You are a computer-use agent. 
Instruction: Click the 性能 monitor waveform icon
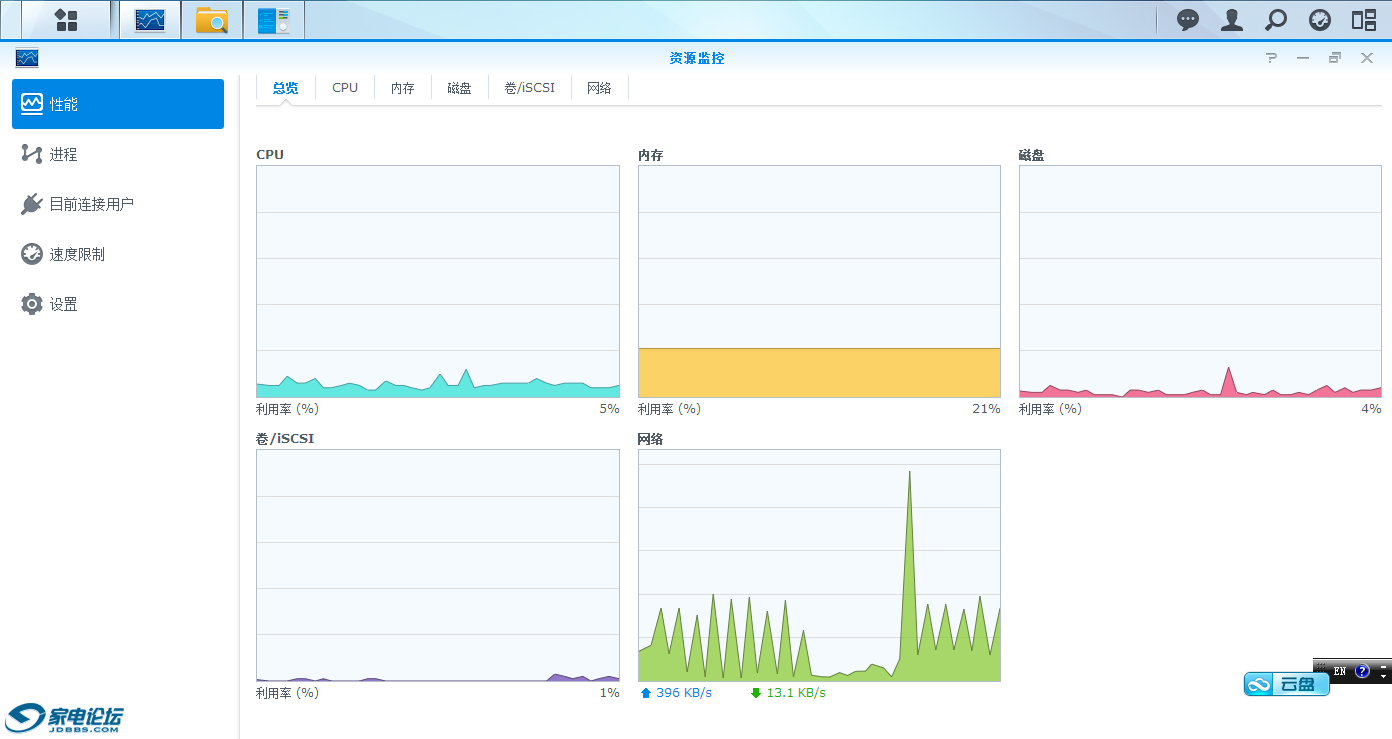32,104
